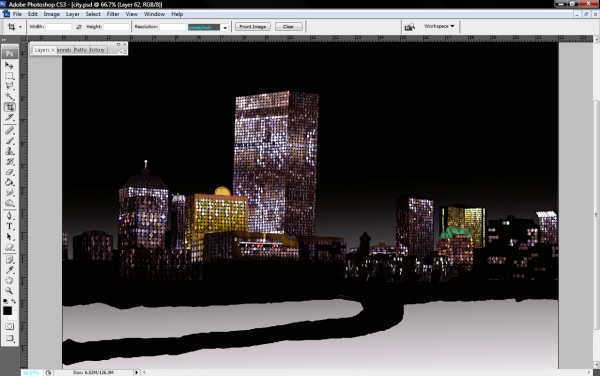
Task: Click the Ps logo atop toolbox
Action: pyautogui.click(x=10, y=54)
